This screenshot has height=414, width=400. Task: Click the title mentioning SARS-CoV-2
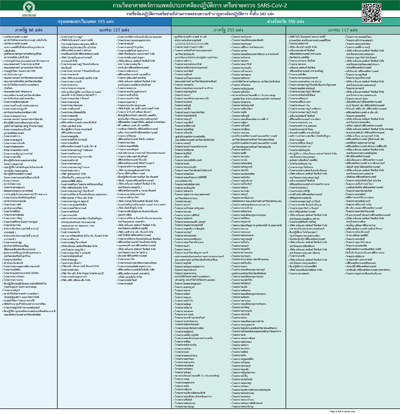[200, 5]
